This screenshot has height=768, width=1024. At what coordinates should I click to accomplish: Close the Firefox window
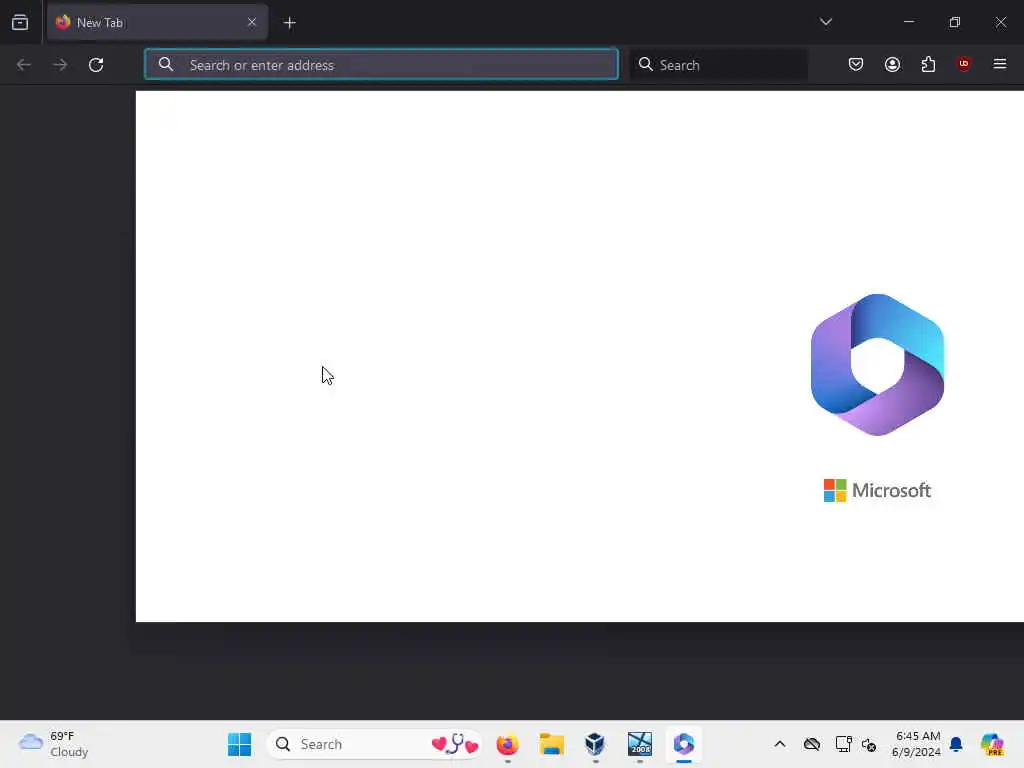[1000, 22]
